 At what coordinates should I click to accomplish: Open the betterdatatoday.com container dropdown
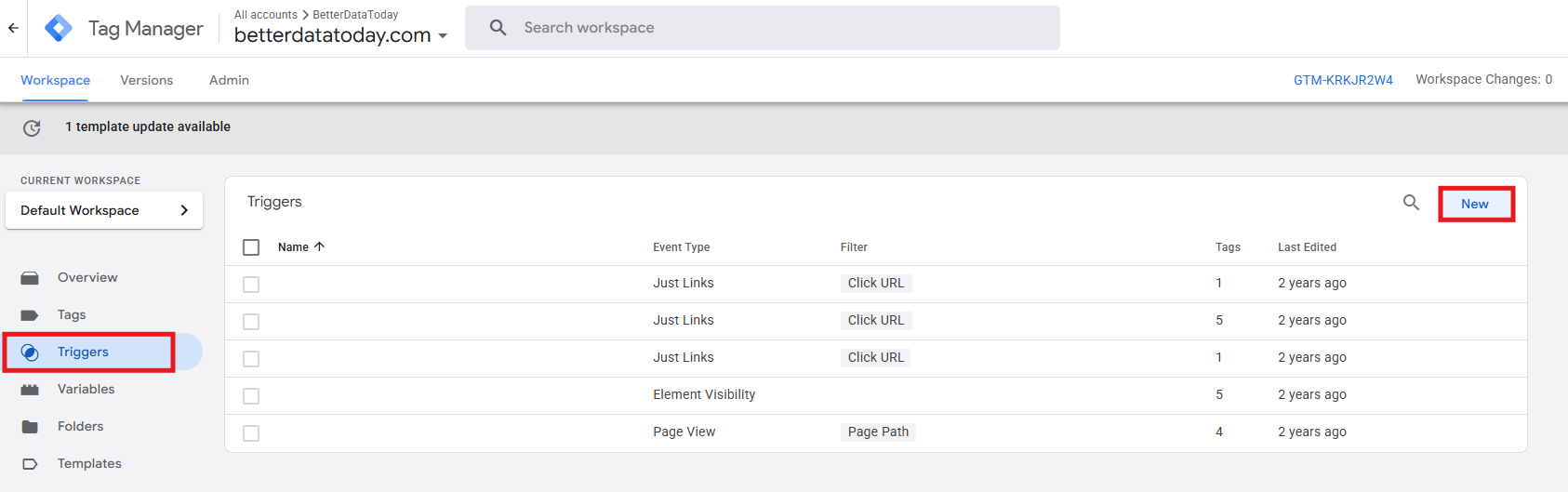pos(340,35)
